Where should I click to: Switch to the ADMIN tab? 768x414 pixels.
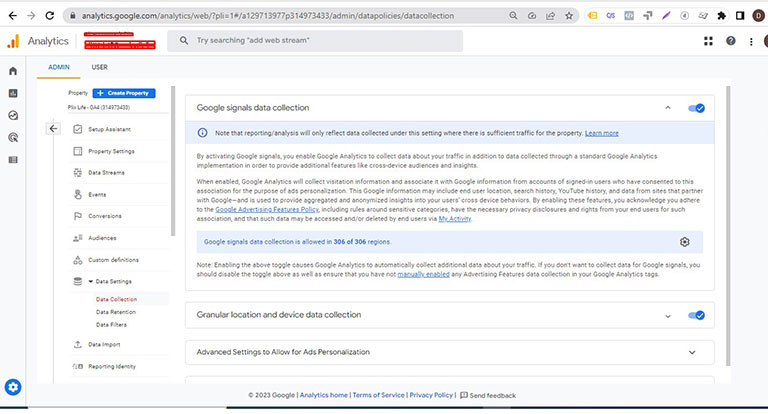point(59,67)
